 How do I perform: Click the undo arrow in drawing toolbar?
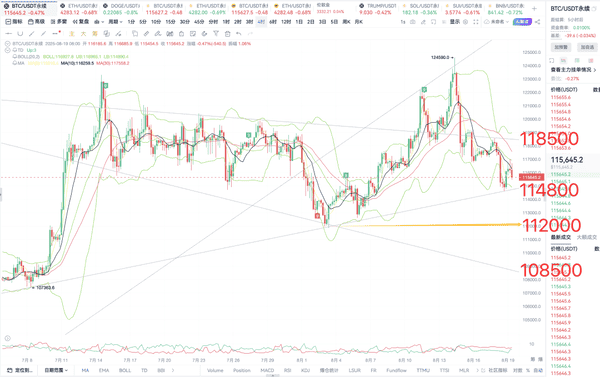[x=239, y=34]
